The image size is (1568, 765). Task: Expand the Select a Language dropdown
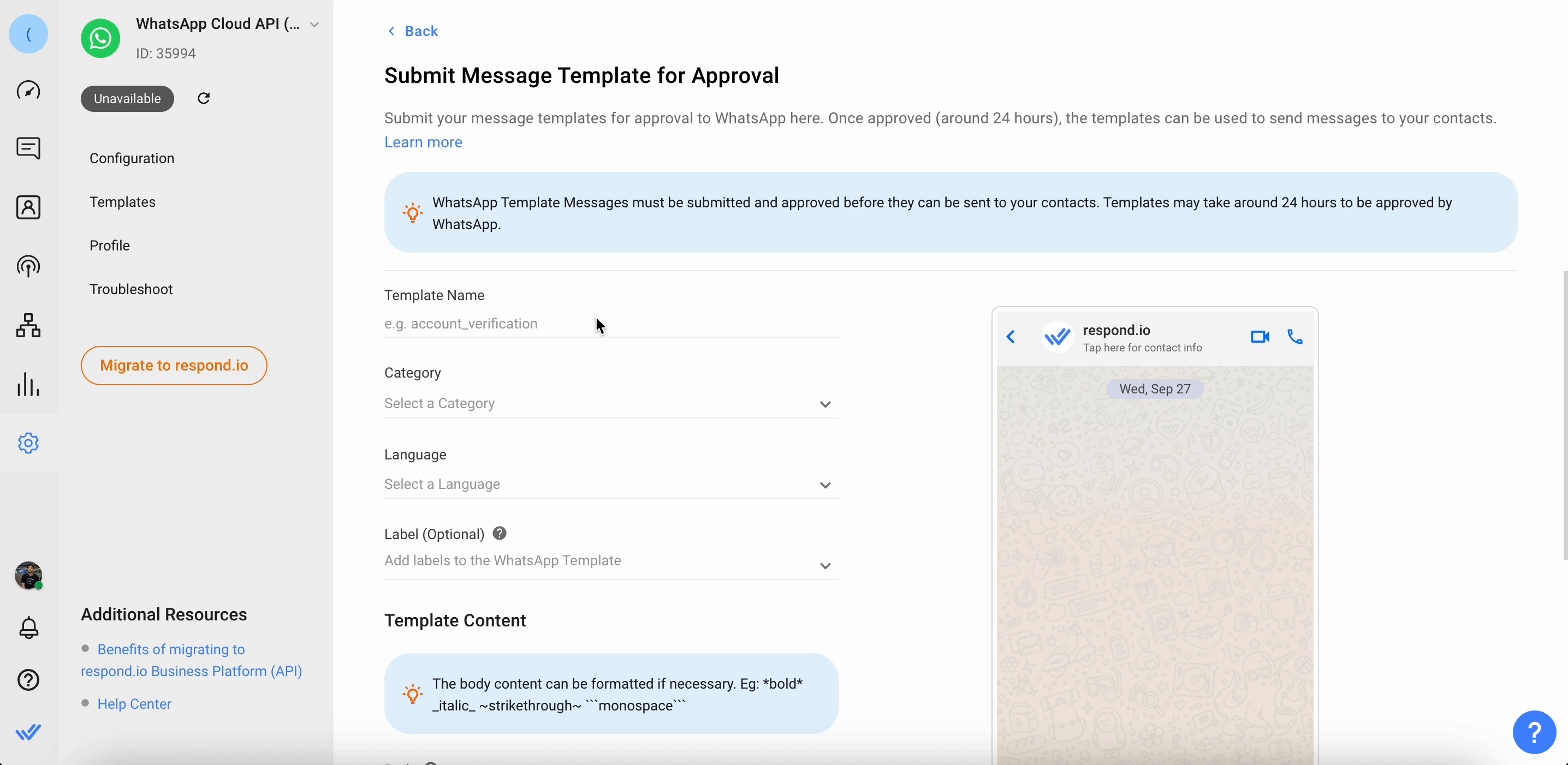click(x=610, y=485)
